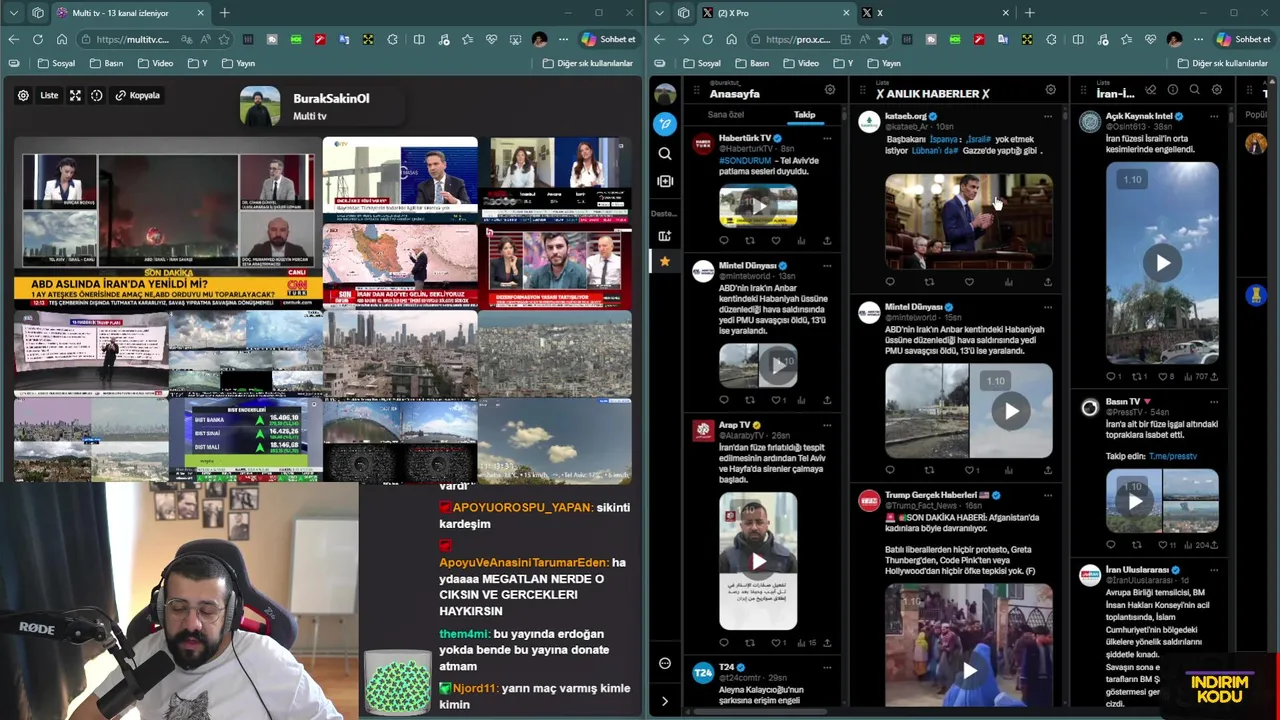Open Basın bookmark folder in left browser

click(x=107, y=63)
